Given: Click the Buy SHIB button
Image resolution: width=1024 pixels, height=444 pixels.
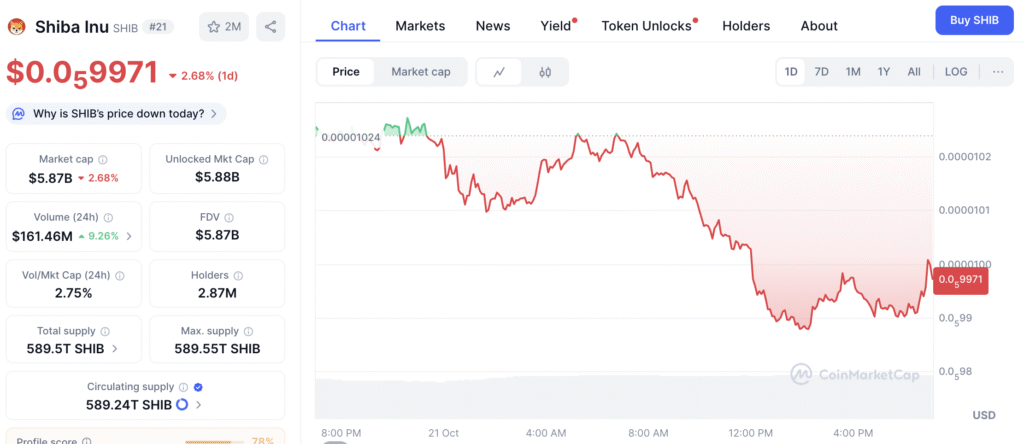Looking at the screenshot, I should [x=973, y=21].
